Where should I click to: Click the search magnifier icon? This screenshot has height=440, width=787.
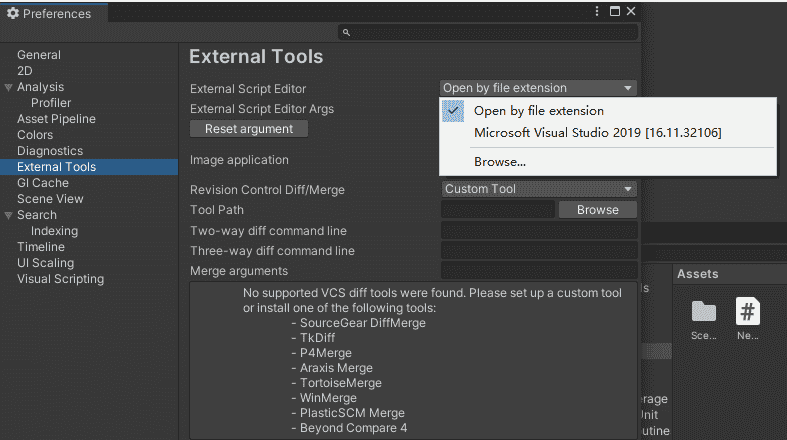pos(346,33)
